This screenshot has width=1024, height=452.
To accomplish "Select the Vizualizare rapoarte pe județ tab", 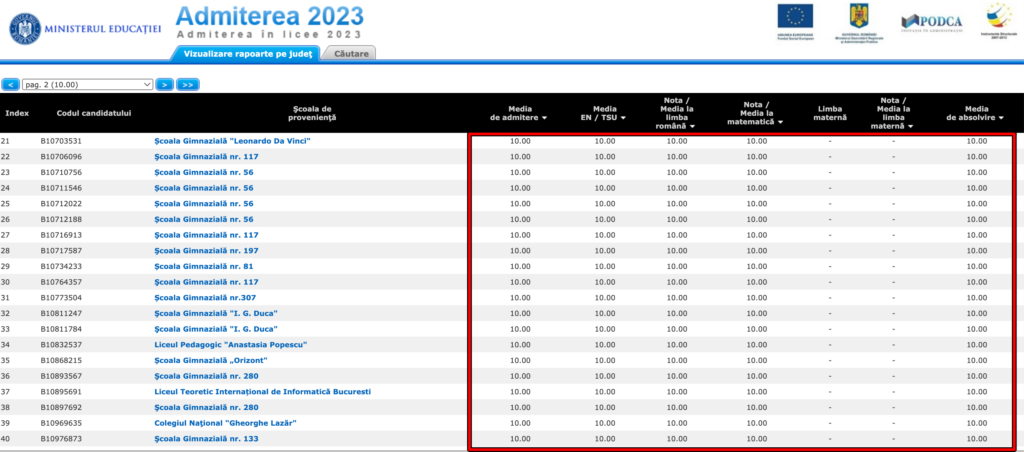I will click(x=247, y=52).
